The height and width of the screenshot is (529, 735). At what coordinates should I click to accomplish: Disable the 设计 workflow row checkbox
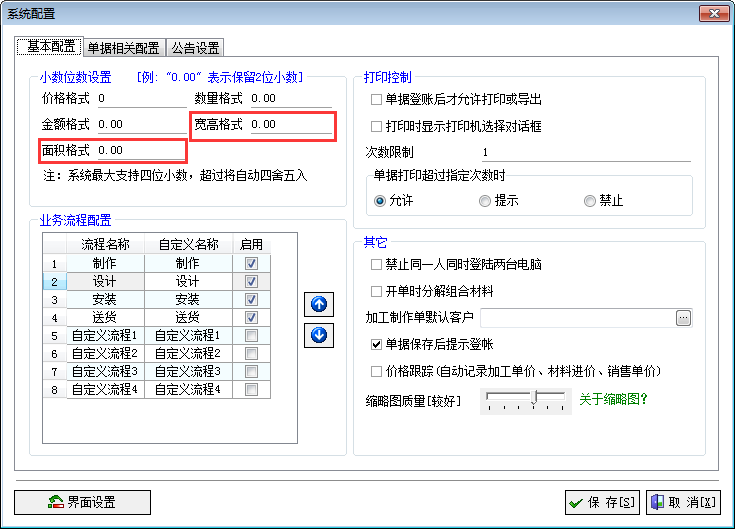pos(252,282)
